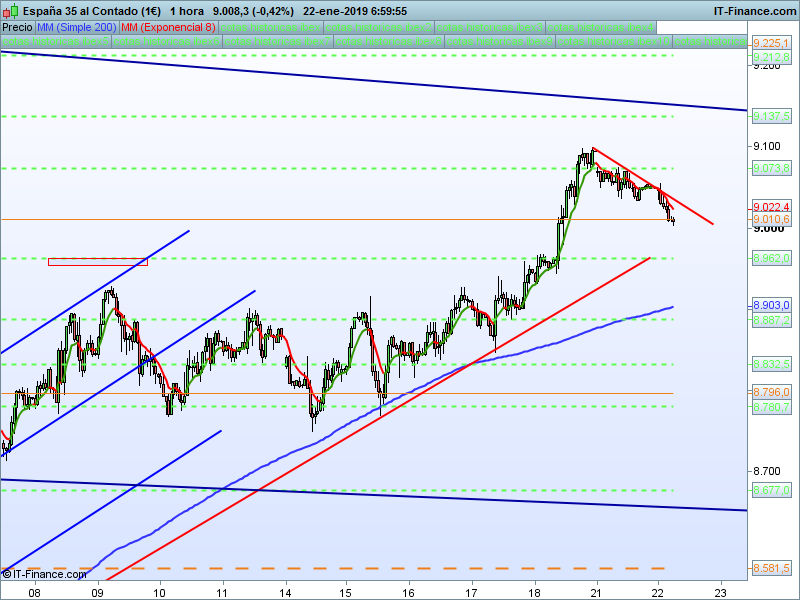Viewport: 800px width, 600px height.
Task: Click the orange price label 9.010,6
Action: point(771,219)
